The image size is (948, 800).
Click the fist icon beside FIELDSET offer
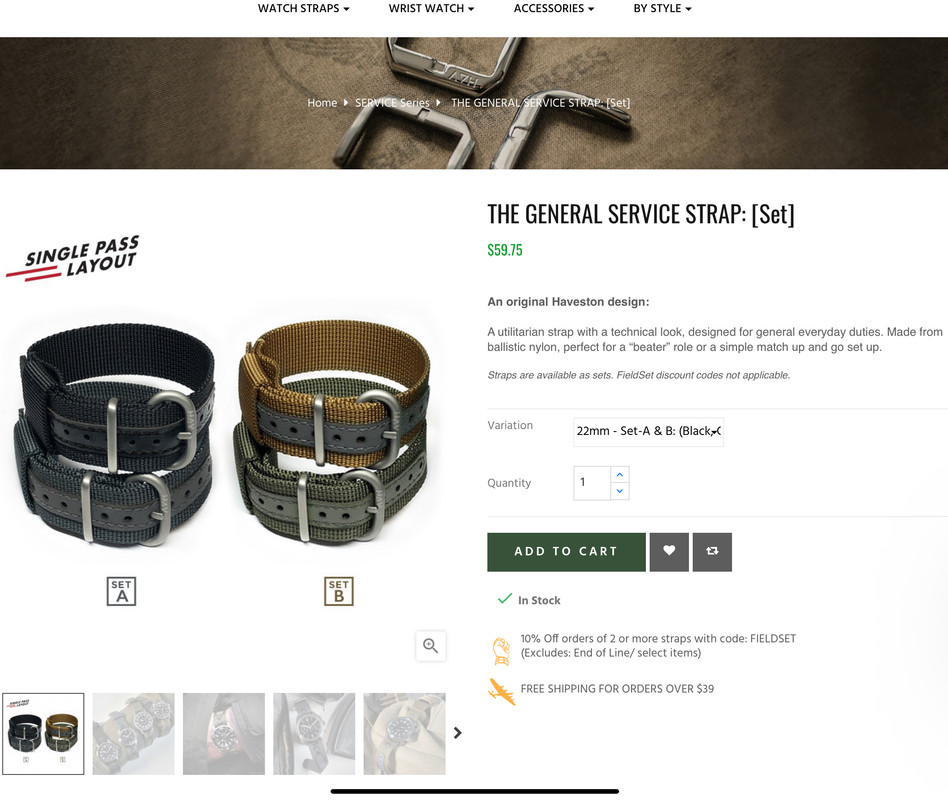click(501, 651)
